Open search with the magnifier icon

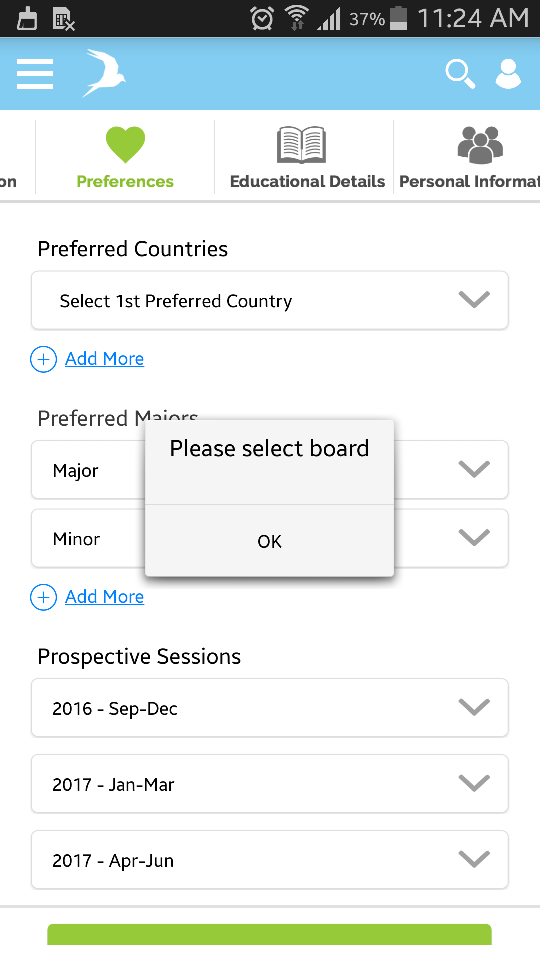coord(460,74)
